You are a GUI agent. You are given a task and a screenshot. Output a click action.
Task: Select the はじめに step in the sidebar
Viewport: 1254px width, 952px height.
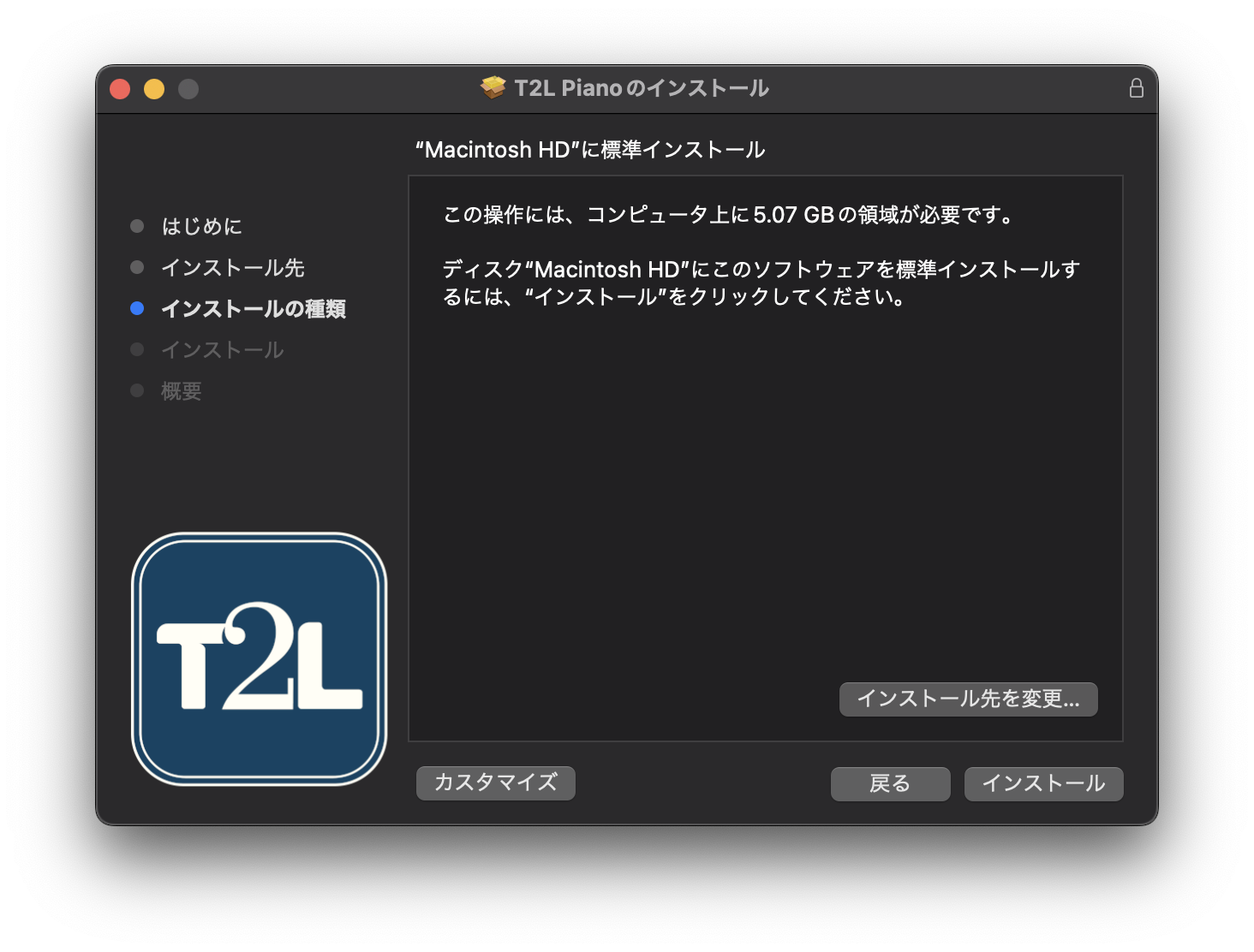(202, 226)
